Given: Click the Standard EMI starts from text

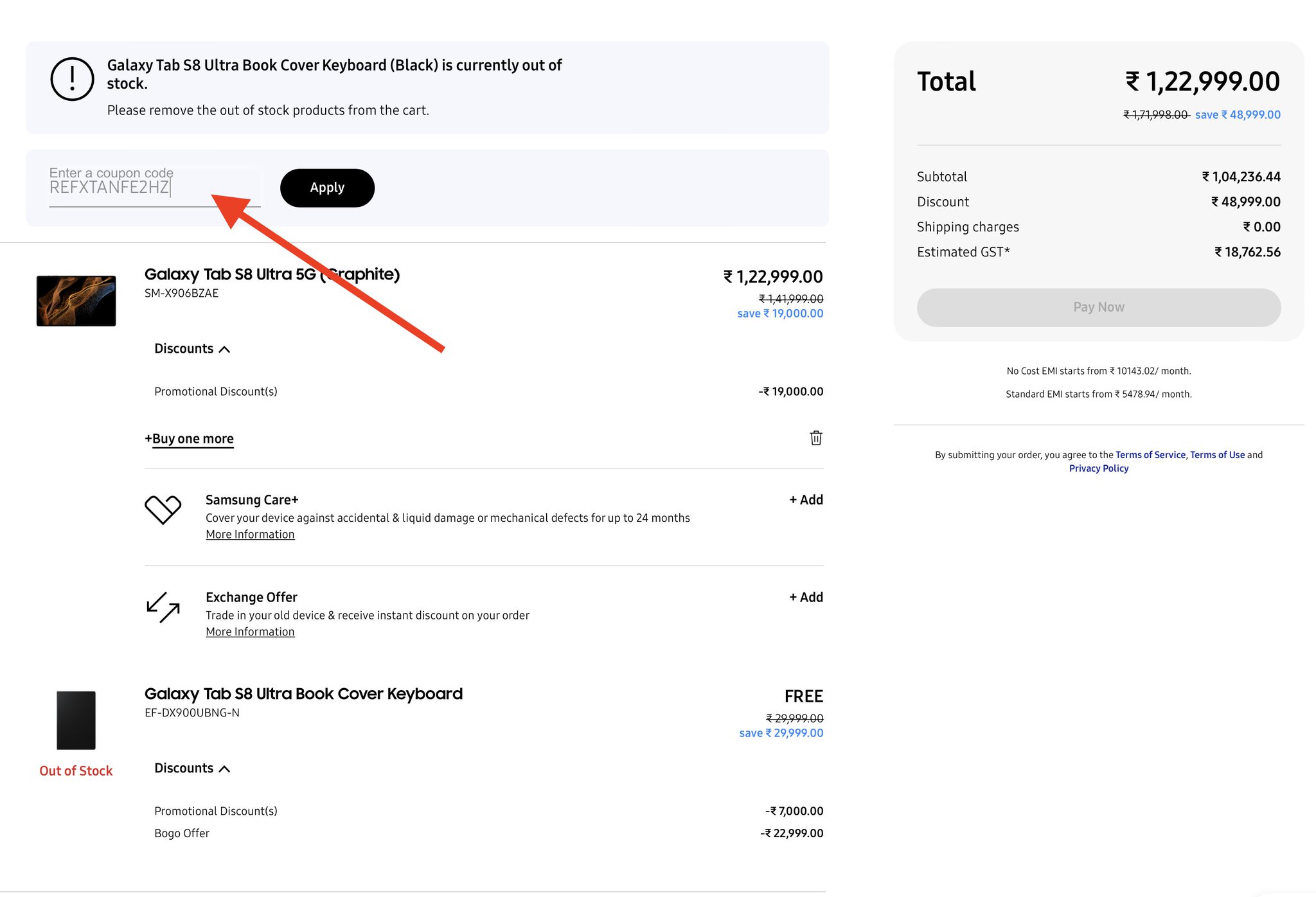Looking at the screenshot, I should point(1099,394).
